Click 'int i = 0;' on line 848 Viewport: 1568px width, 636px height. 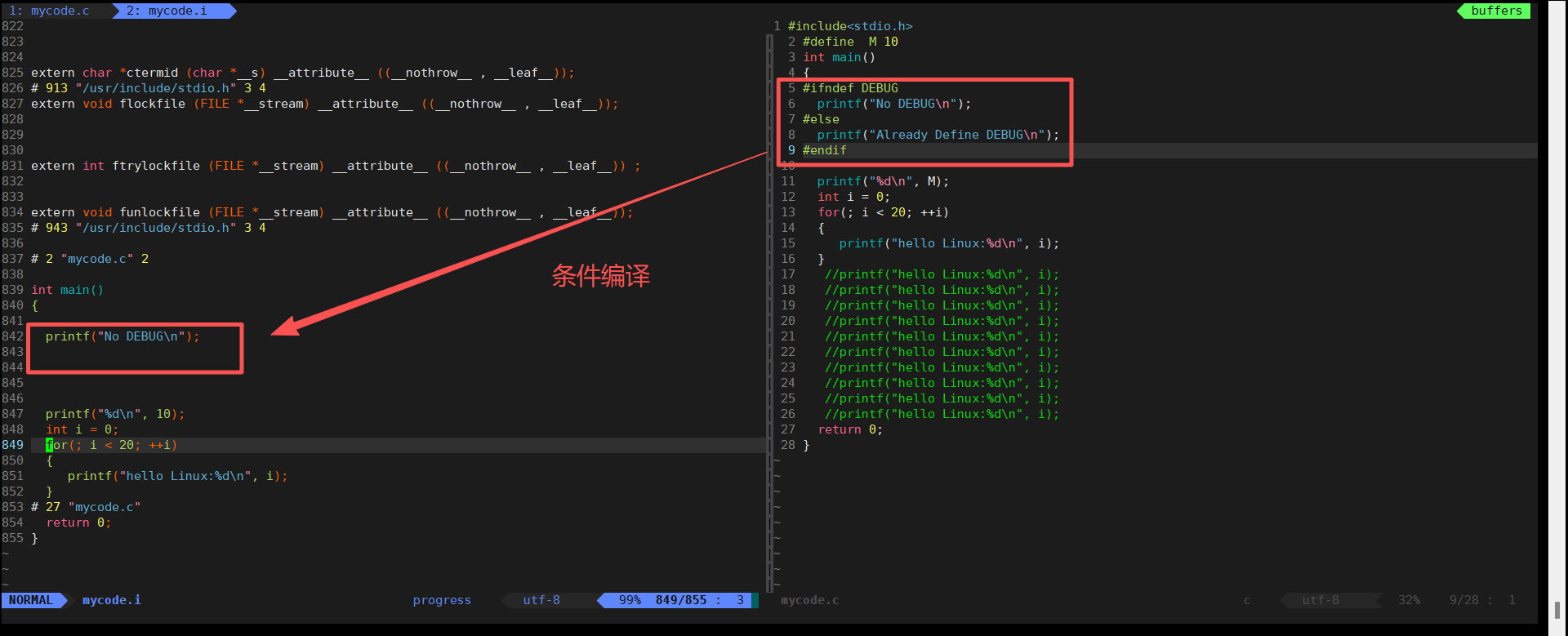[x=82, y=429]
